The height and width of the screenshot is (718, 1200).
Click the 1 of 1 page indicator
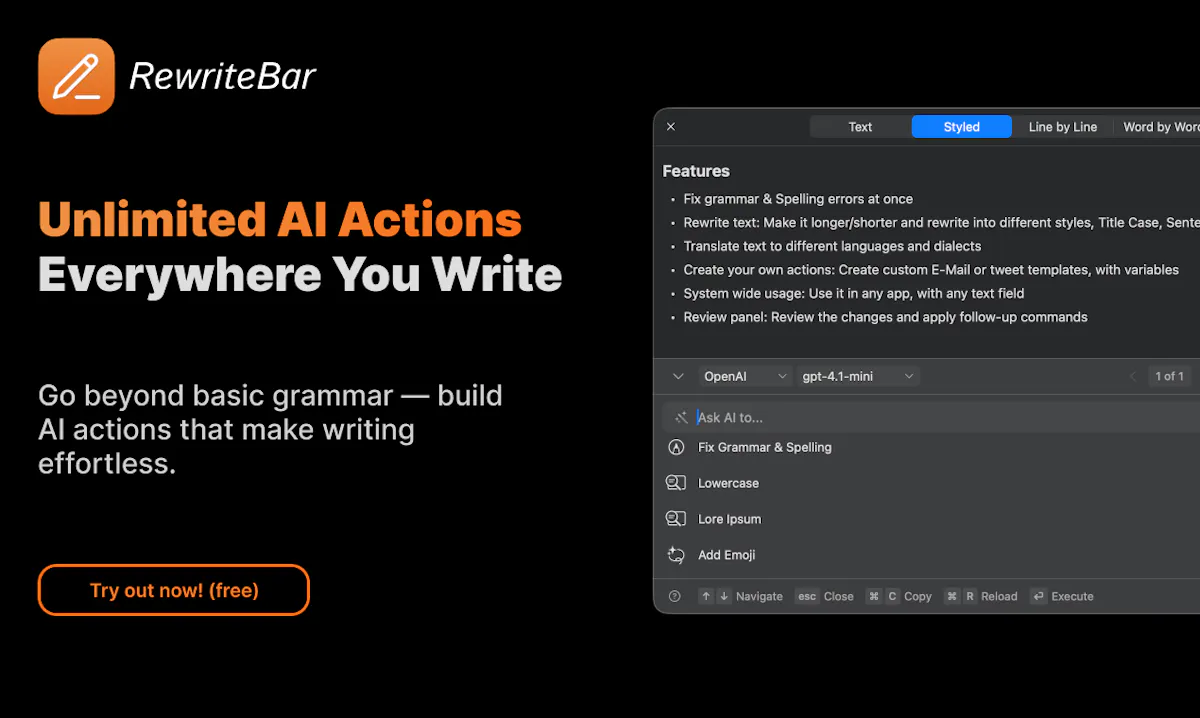[1169, 377]
